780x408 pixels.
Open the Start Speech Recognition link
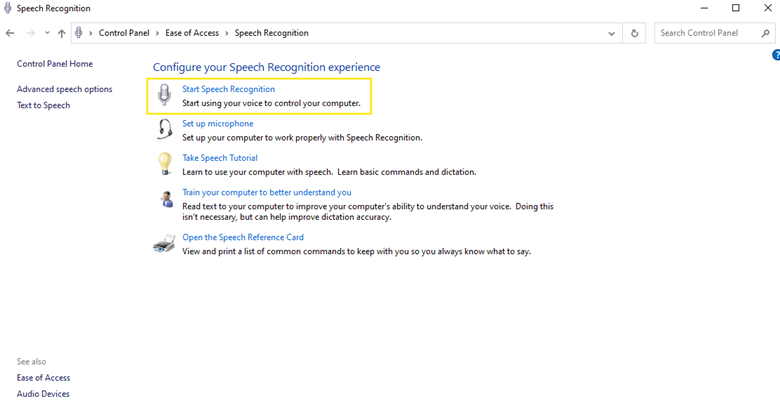click(x=228, y=89)
